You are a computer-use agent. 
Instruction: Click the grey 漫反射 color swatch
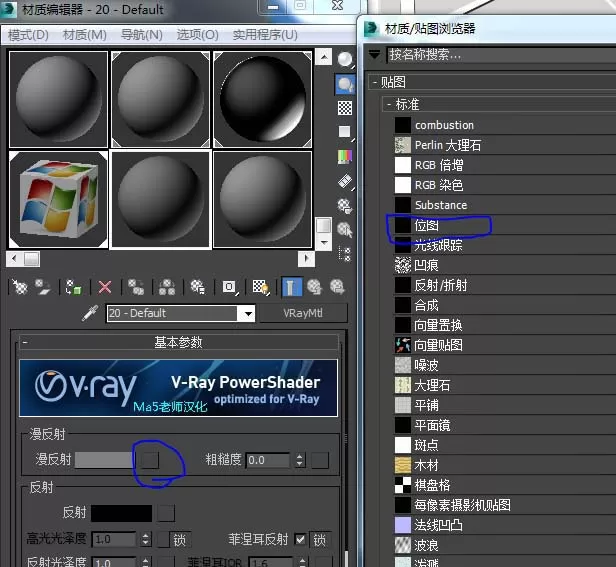click(x=104, y=460)
